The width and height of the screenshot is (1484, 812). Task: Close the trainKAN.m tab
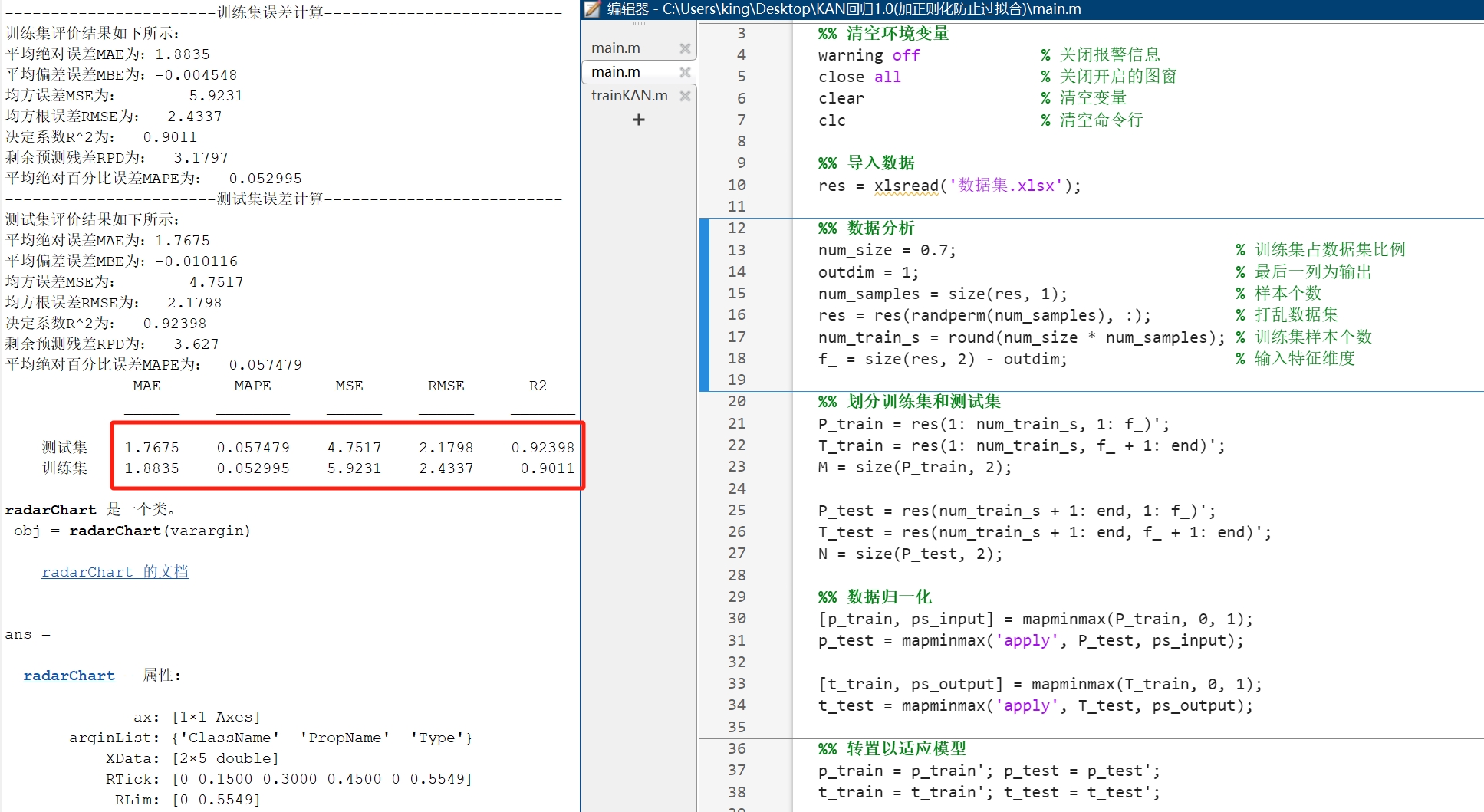[x=685, y=96]
